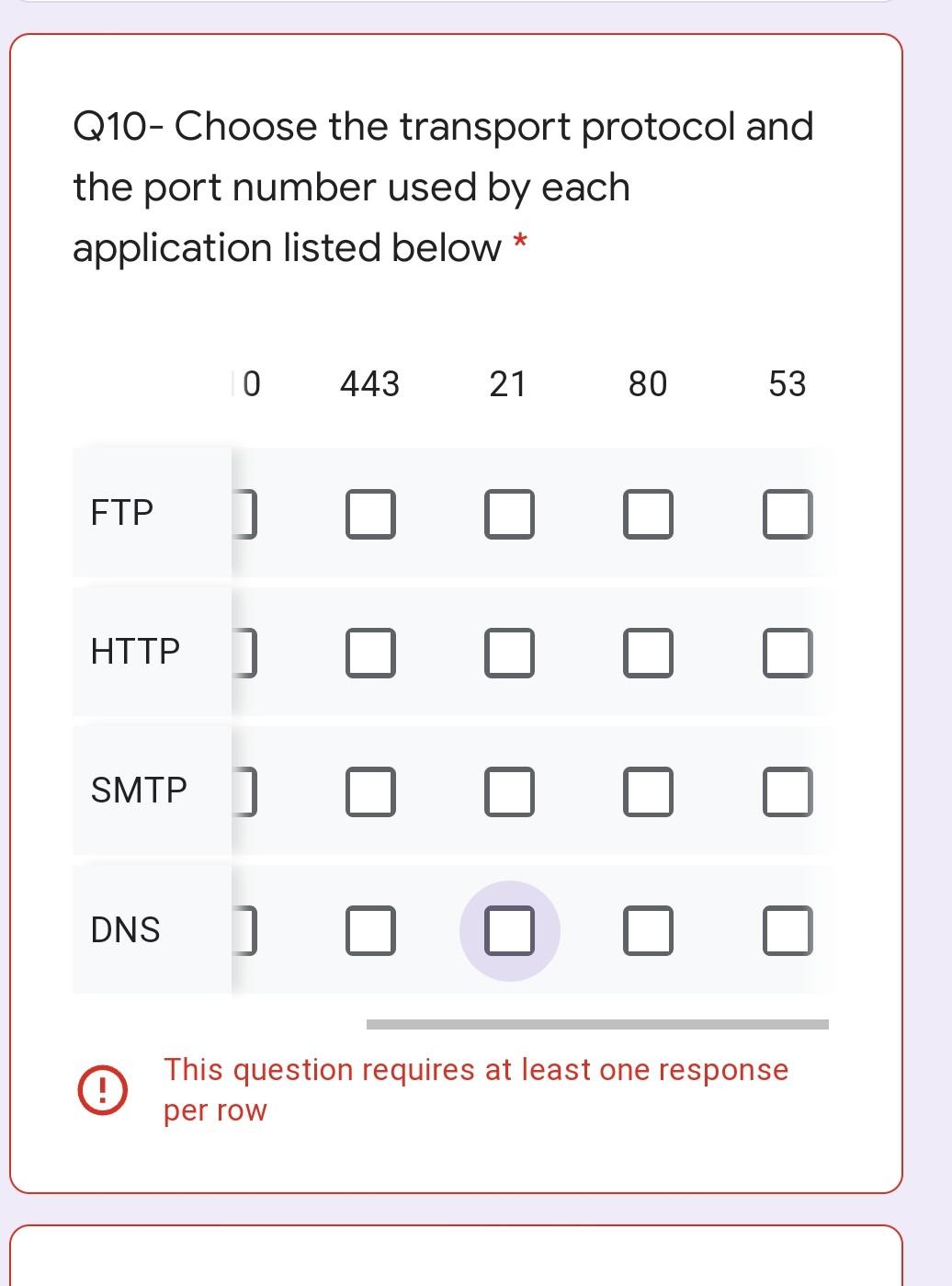Viewport: 952px width, 1286px height.
Task: Check the 21 checkbox for SMTP
Action: click(511, 791)
